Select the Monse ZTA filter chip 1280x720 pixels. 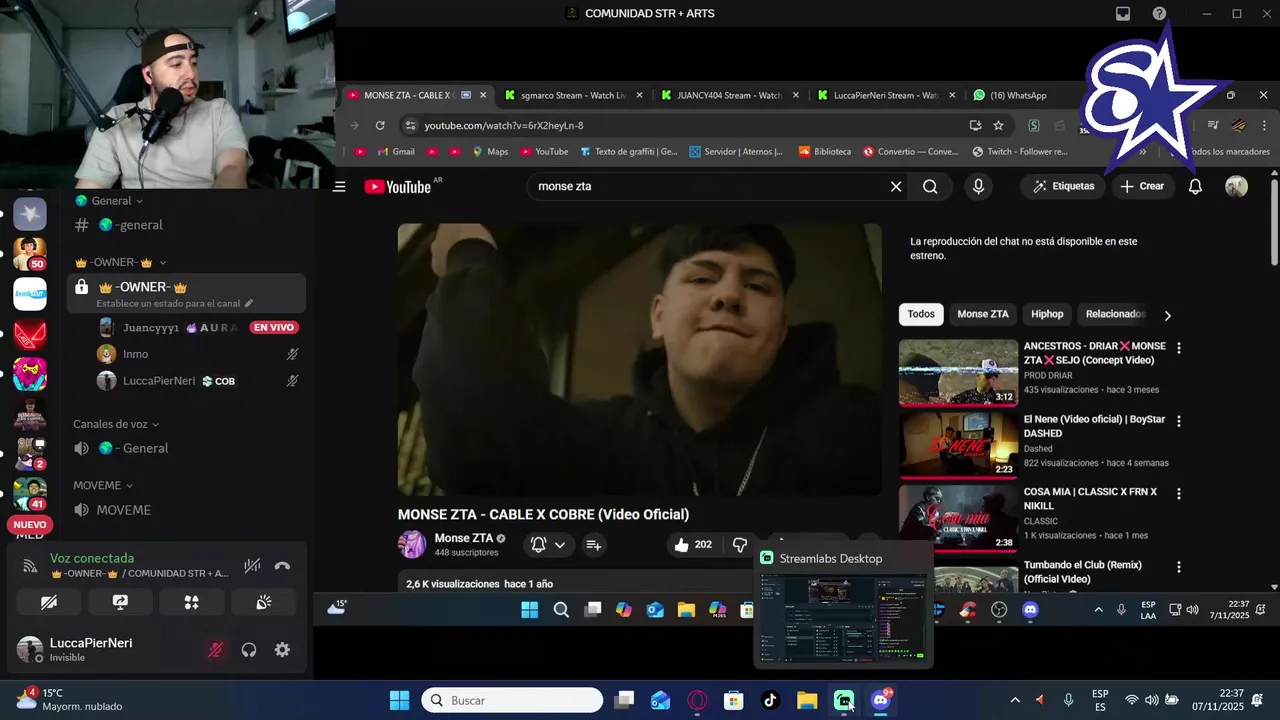pyautogui.click(x=983, y=314)
